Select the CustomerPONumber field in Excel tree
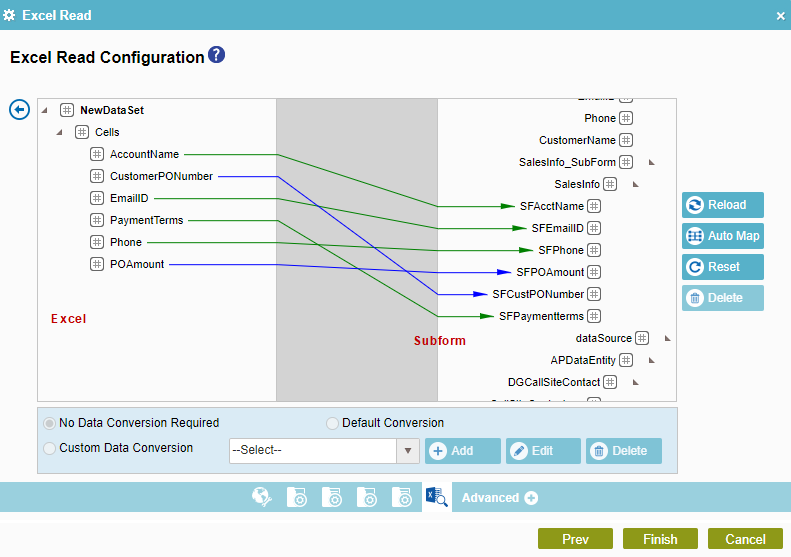 [x=160, y=176]
